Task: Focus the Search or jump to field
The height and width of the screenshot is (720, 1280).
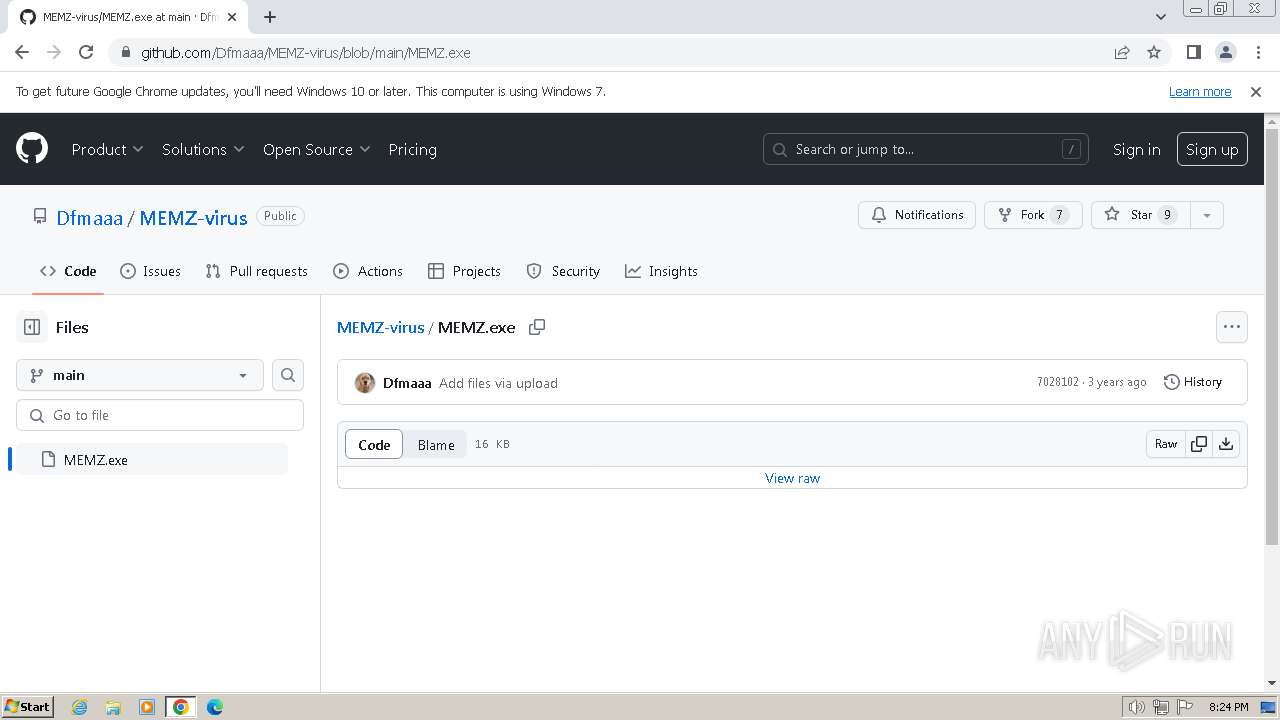Action: (x=926, y=149)
